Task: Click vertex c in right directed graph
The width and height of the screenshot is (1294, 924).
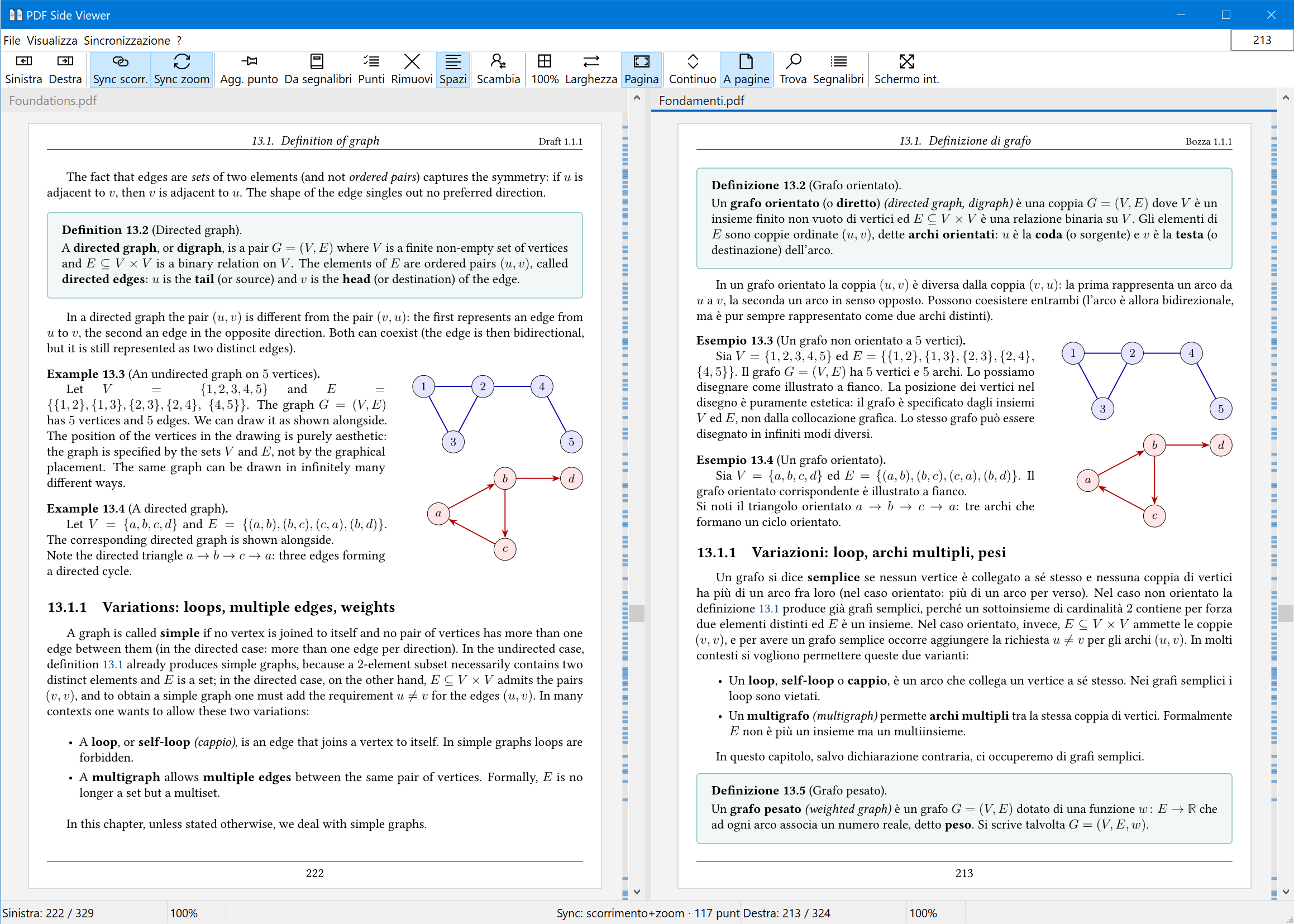Action: (1154, 516)
